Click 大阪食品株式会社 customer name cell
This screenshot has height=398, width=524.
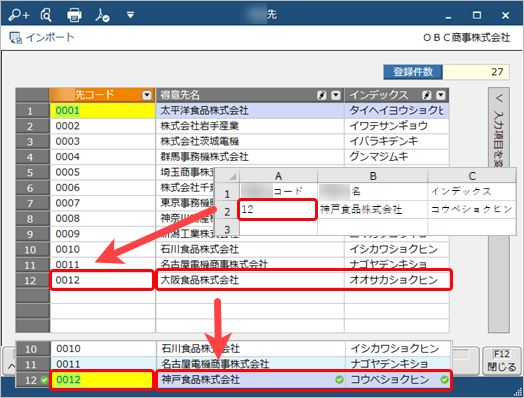(250, 280)
